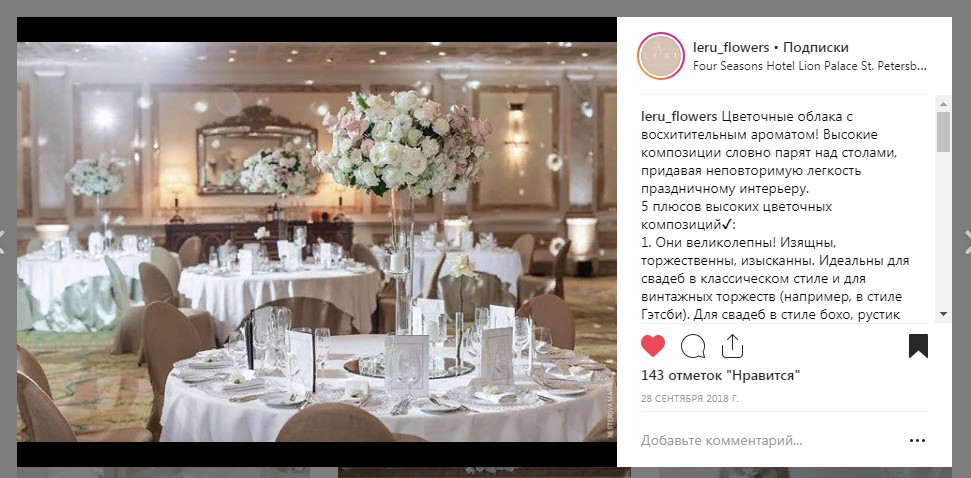Open the leru_flowers profile avatar
971x478 pixels.
point(661,56)
